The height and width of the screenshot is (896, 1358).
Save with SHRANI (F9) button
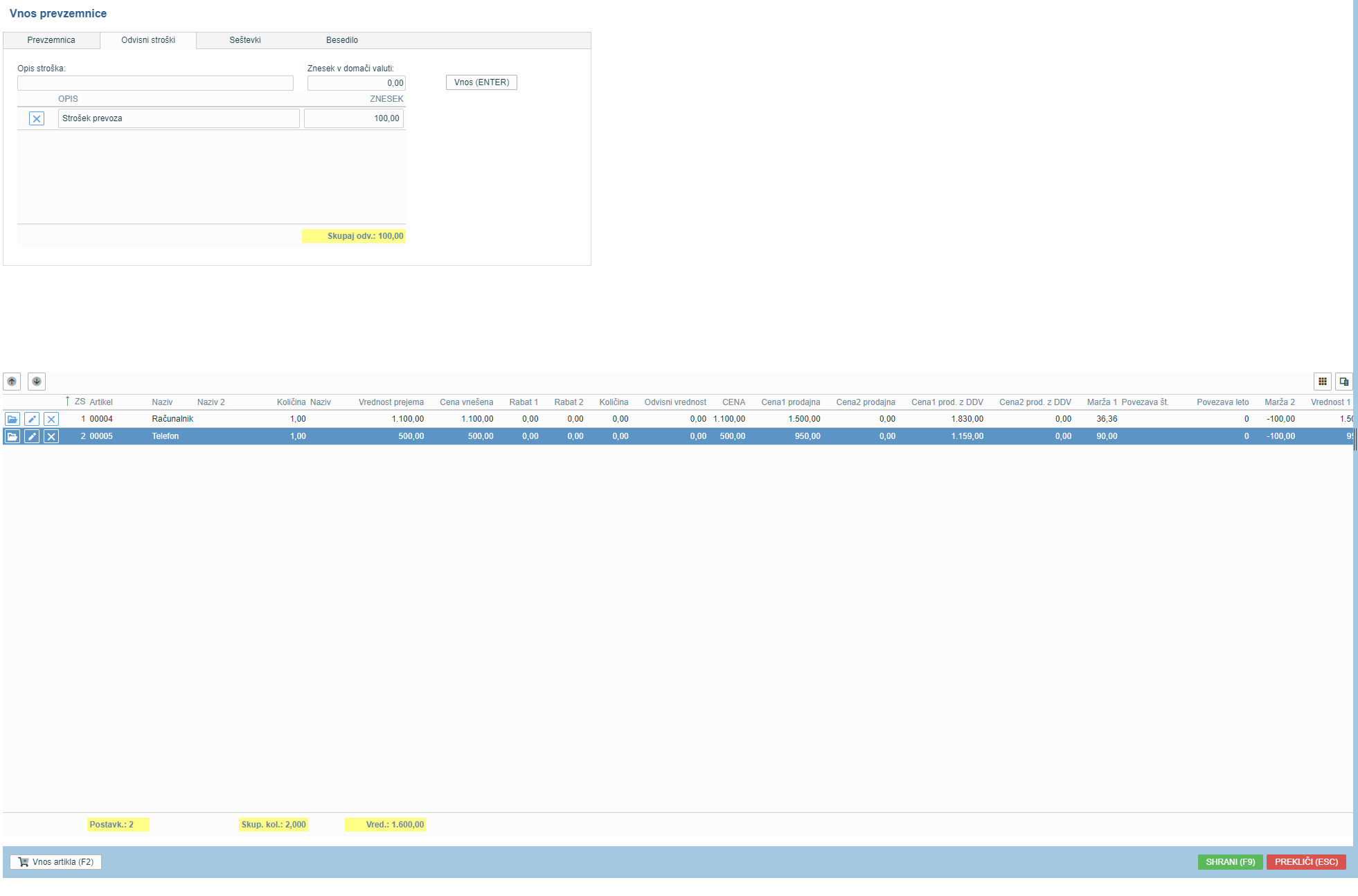[x=1230, y=862]
